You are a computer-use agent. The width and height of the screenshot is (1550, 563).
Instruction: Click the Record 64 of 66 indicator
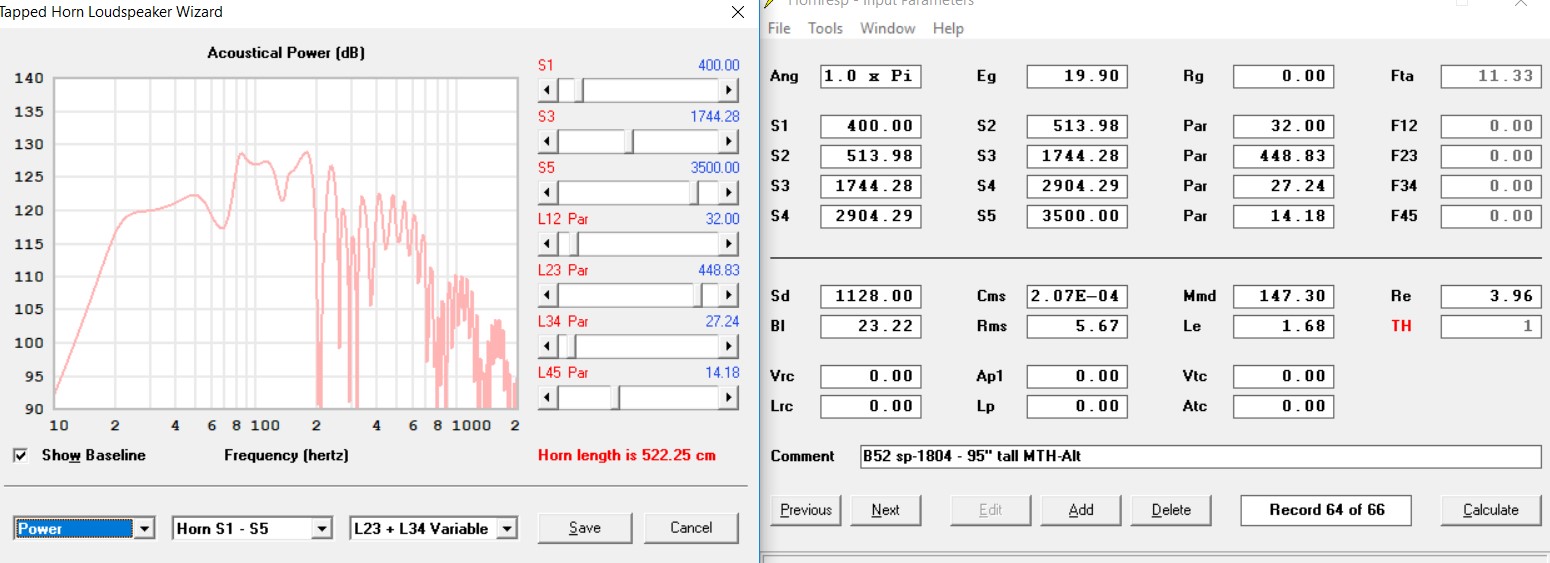1326,510
